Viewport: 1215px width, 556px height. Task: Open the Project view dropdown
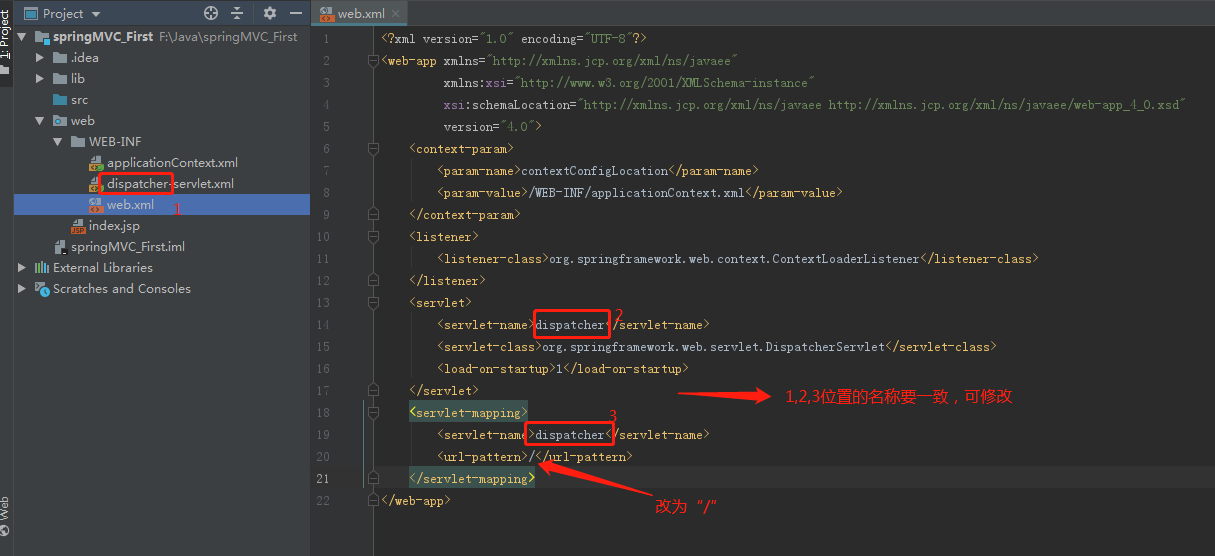point(96,14)
